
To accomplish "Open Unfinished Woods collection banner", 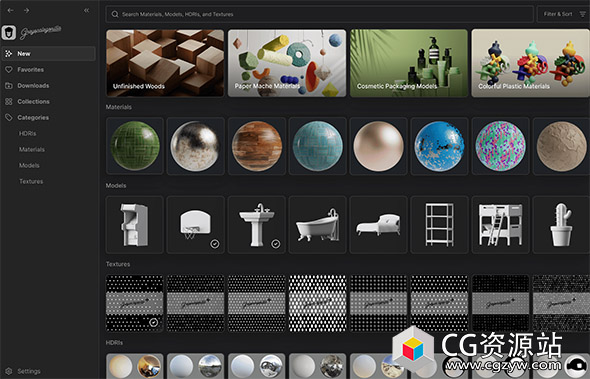I will (x=165, y=63).
